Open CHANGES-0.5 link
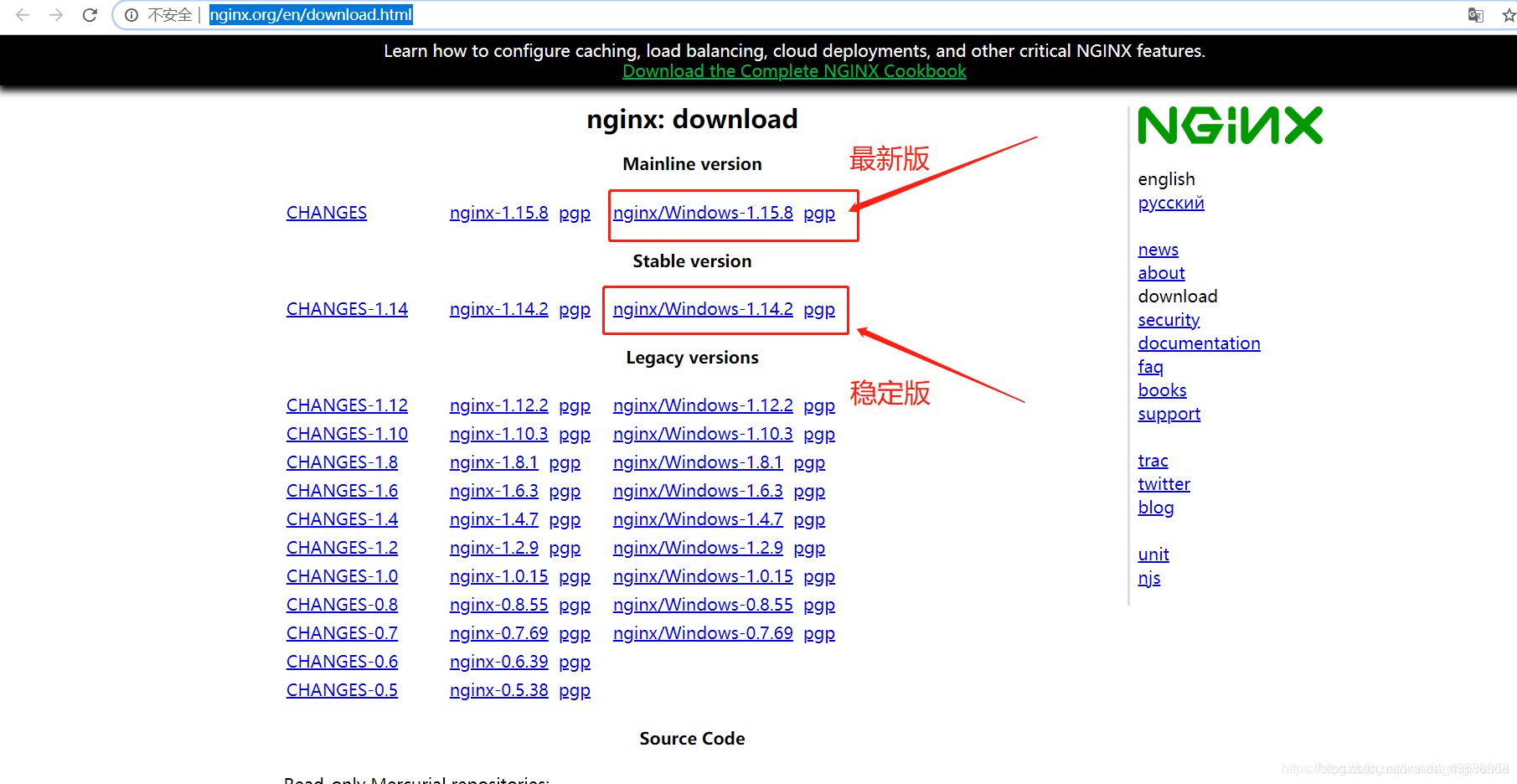The image size is (1517, 784). pyautogui.click(x=342, y=690)
